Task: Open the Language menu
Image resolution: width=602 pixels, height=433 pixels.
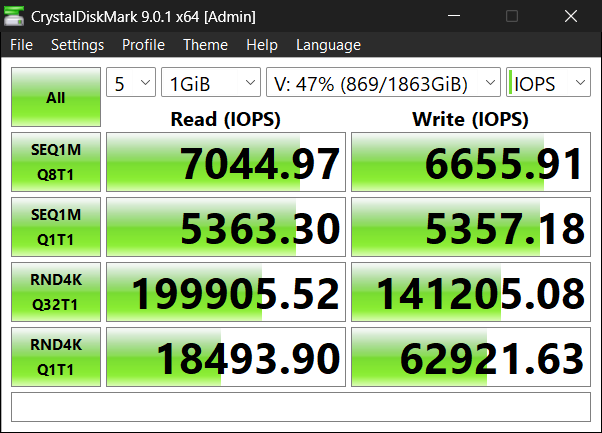Action: 328,45
